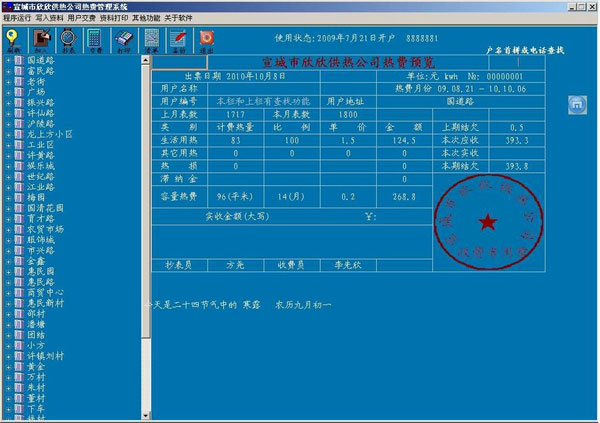The height and width of the screenshot is (423, 600).
Task: Select 惠民路 in the street list
Action: 41,282
